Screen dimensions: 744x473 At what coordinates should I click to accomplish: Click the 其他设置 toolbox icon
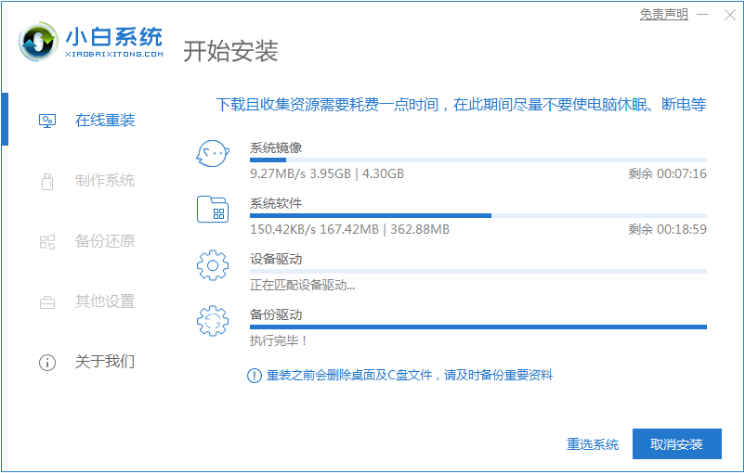[47, 301]
